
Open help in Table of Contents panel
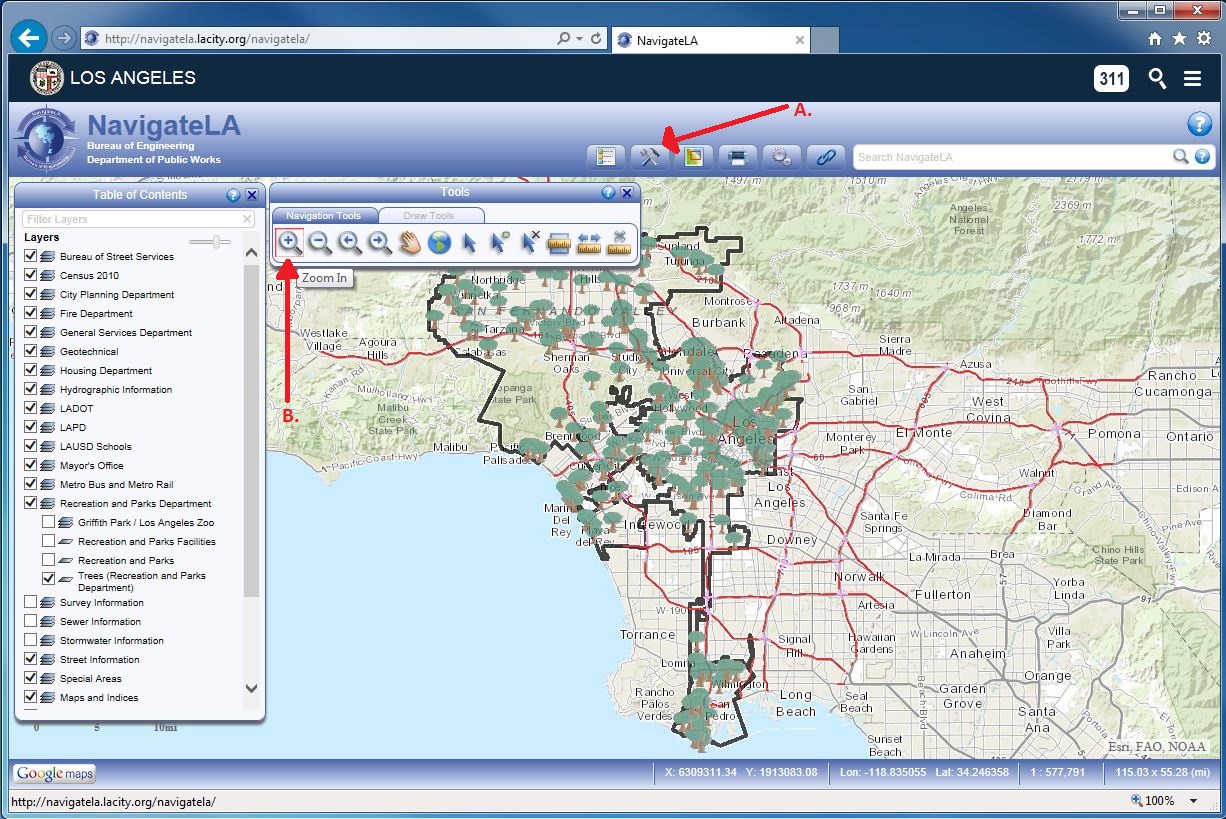click(x=233, y=195)
